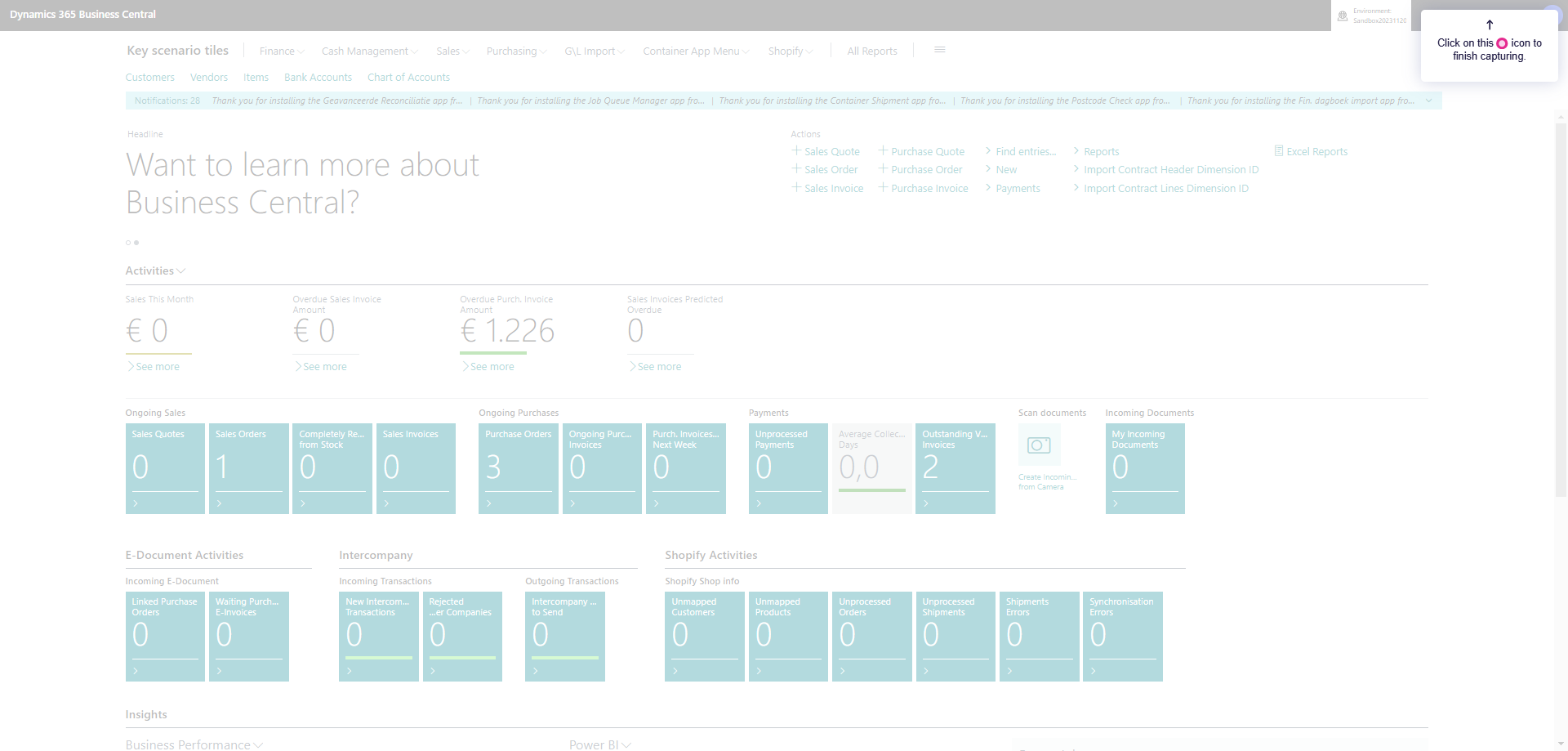
Task: Open the Sales Orders tile
Action: (249, 468)
